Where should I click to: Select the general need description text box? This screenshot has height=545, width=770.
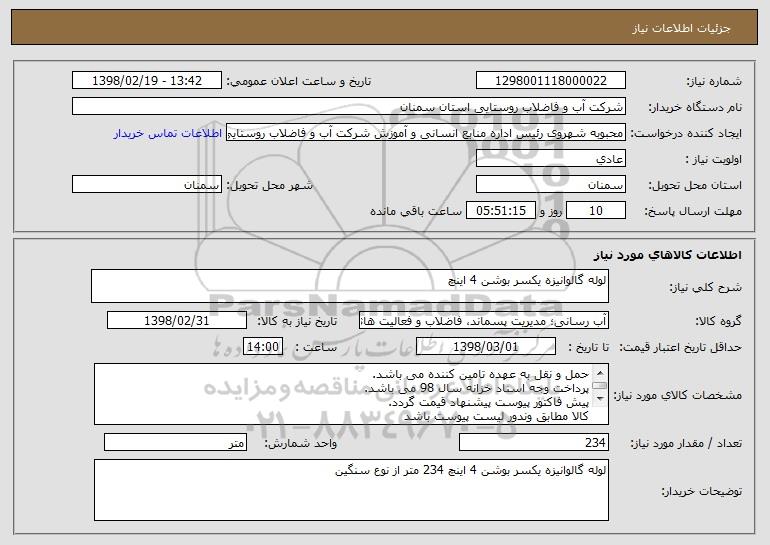(350, 286)
